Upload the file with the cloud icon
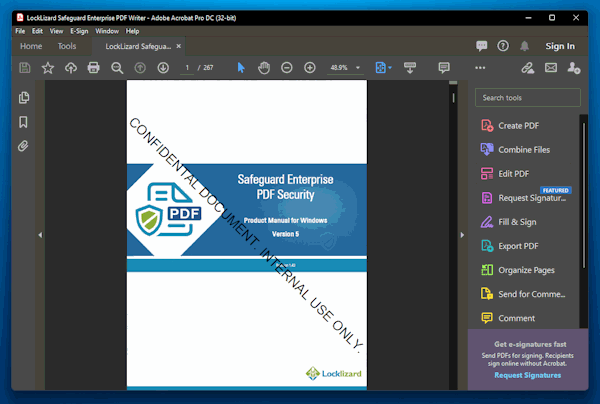The height and width of the screenshot is (404, 600). coord(71,68)
